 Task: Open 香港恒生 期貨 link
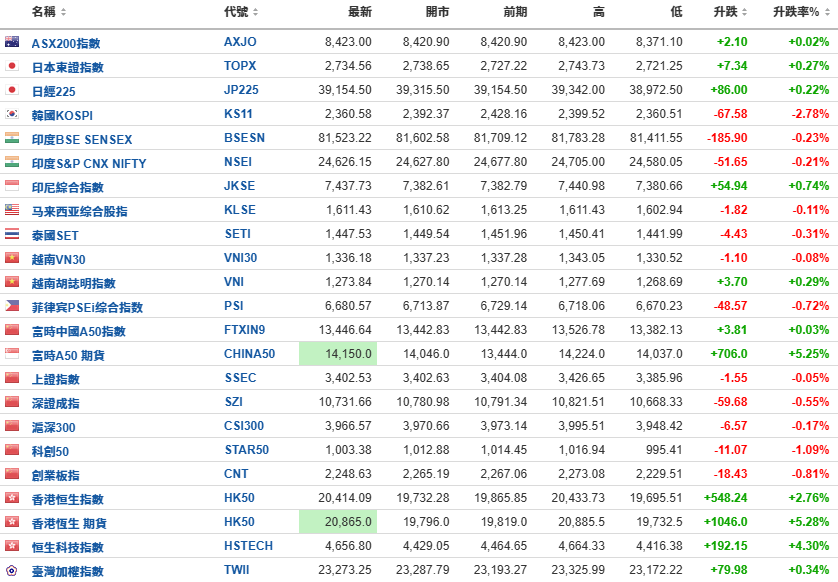[x=69, y=524]
